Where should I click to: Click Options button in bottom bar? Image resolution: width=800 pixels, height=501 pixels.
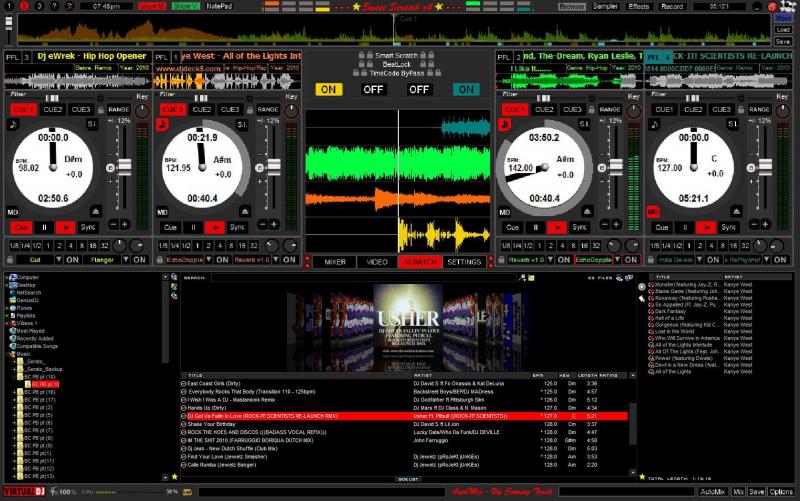click(x=781, y=492)
